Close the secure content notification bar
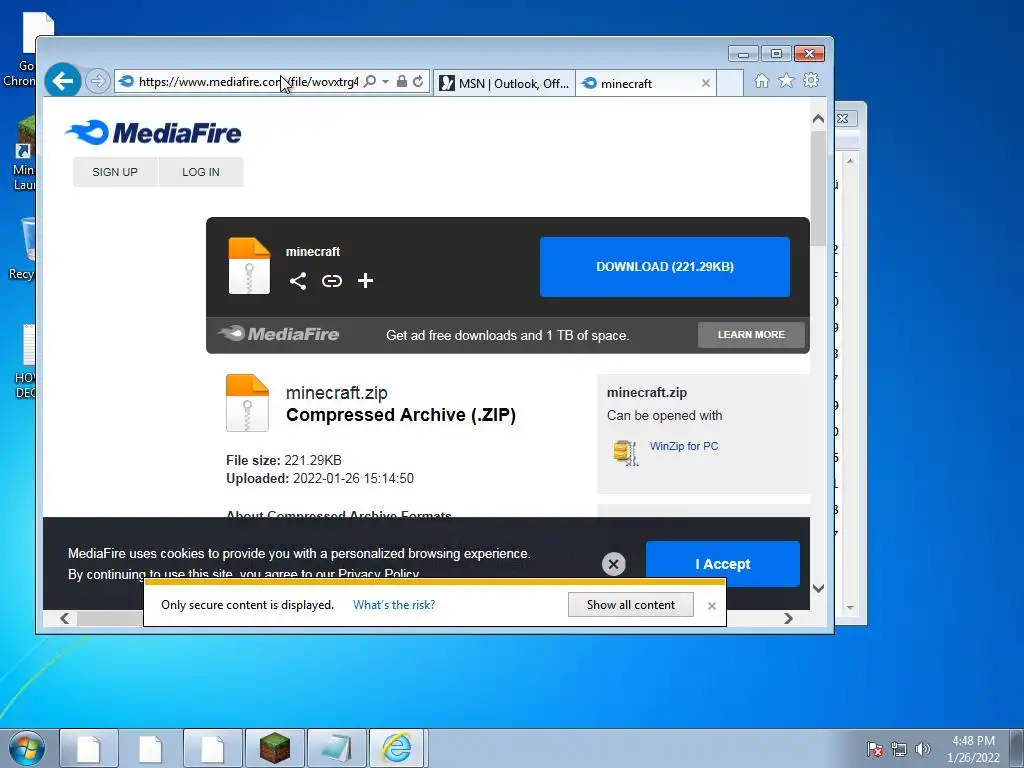Screen dimensions: 1024x768 [x=712, y=606]
